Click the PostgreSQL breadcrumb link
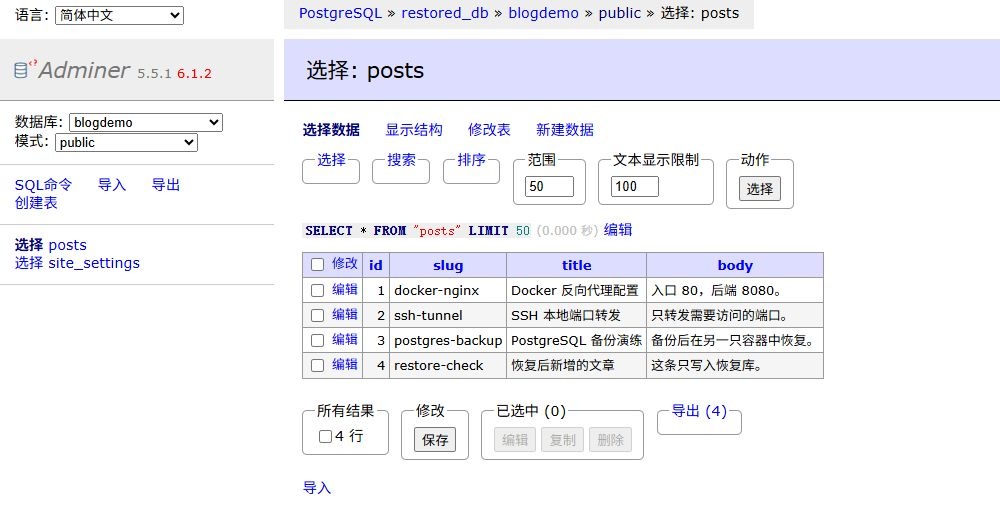1000x510 pixels. click(x=341, y=13)
